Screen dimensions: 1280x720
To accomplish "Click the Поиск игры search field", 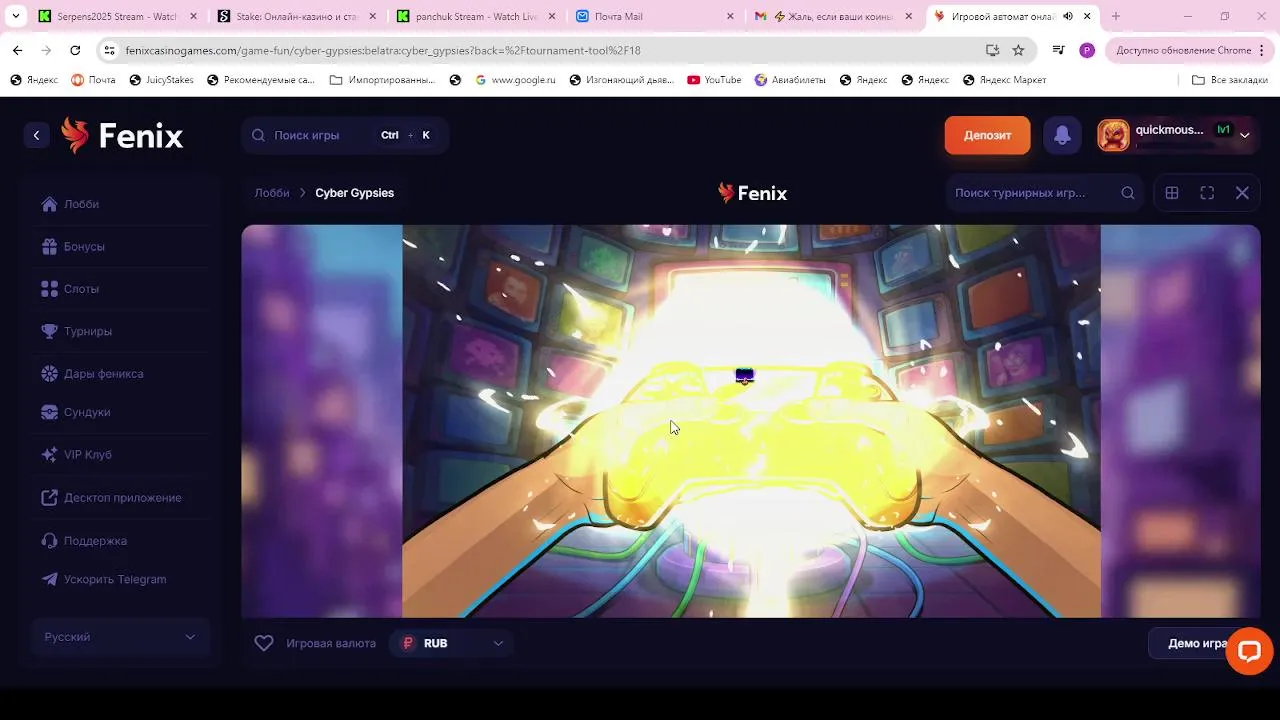I will pyautogui.click(x=344, y=135).
